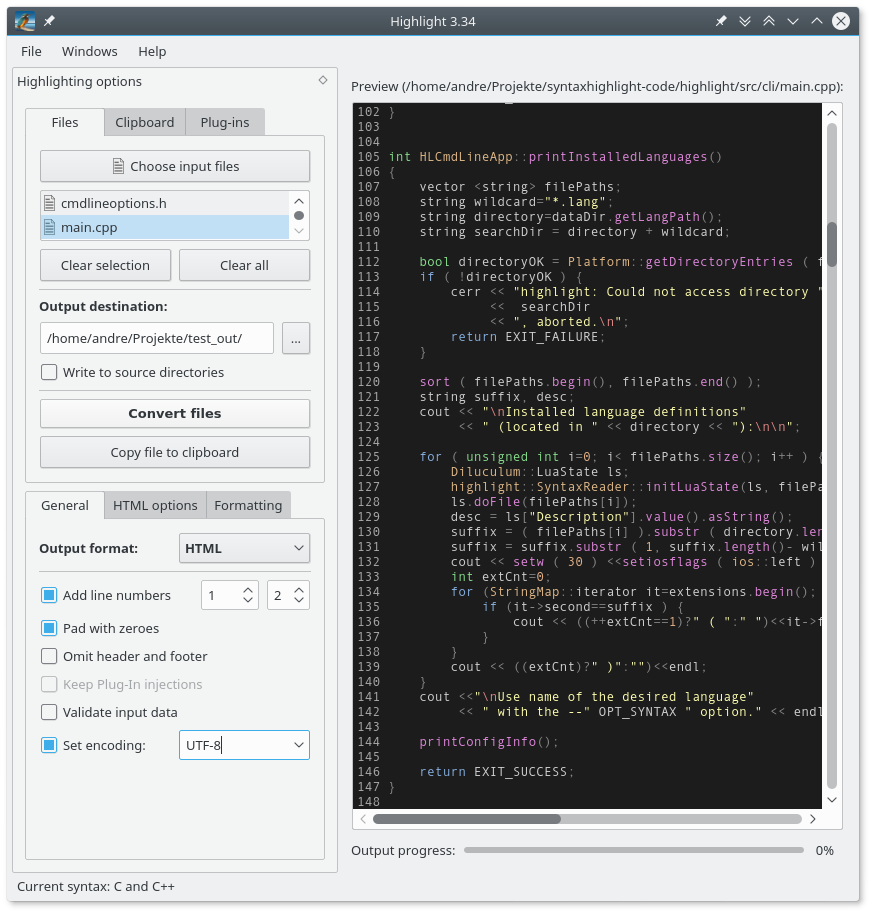This screenshot has height=914, width=872.
Task: Click the single chevron down title bar icon
Action: click(793, 22)
